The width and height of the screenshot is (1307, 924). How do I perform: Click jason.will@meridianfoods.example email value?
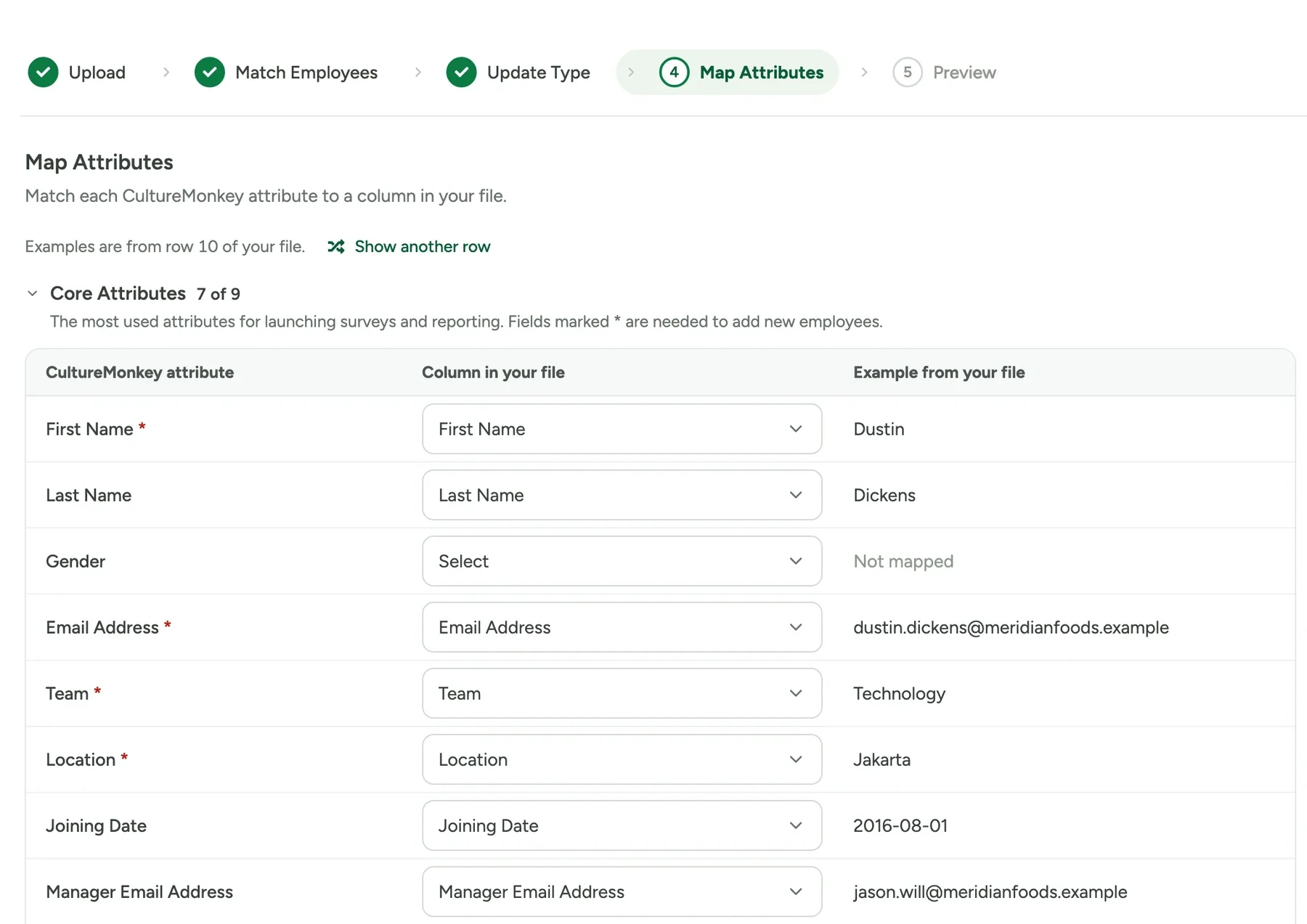(x=990, y=891)
